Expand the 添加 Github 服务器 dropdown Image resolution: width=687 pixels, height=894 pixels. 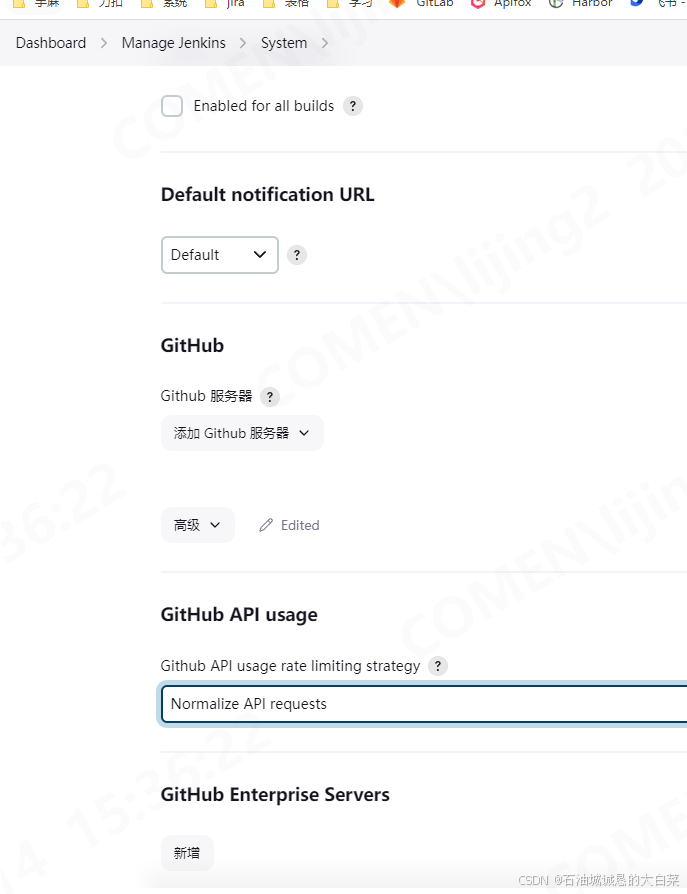pos(242,433)
